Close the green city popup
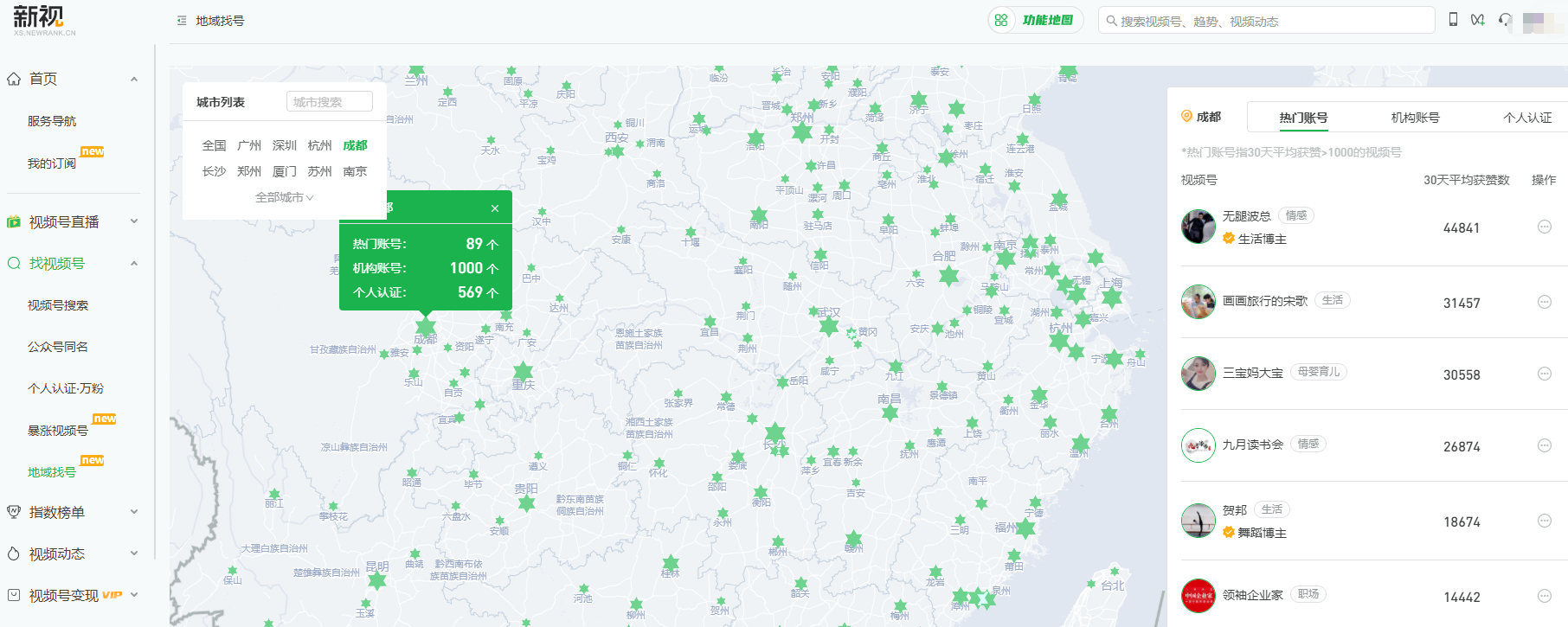 (495, 208)
